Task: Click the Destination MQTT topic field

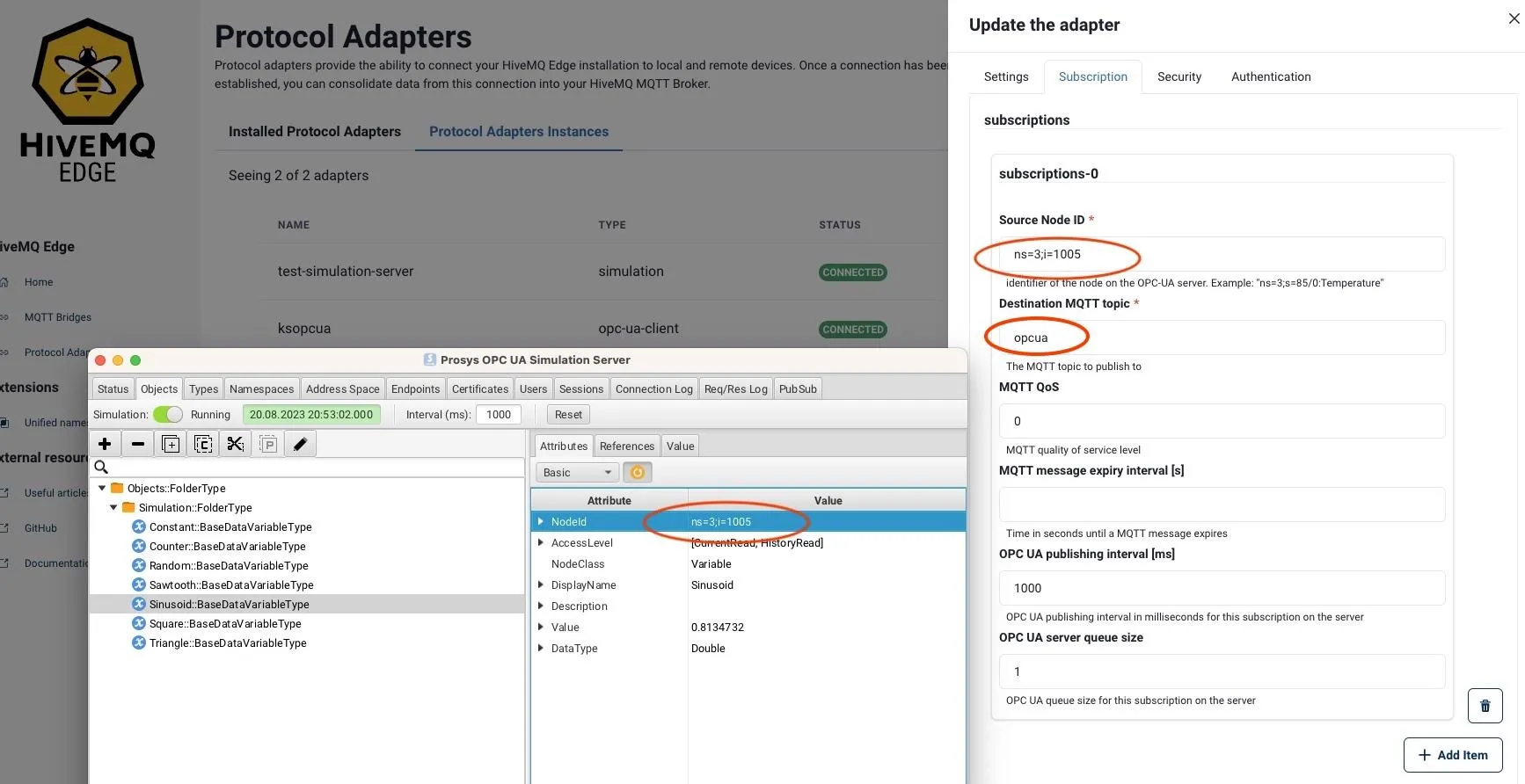Action: click(x=1222, y=338)
